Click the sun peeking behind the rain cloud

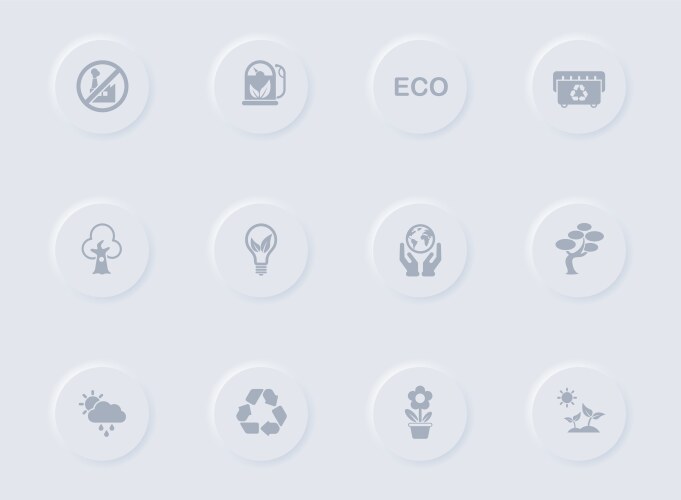(90, 401)
